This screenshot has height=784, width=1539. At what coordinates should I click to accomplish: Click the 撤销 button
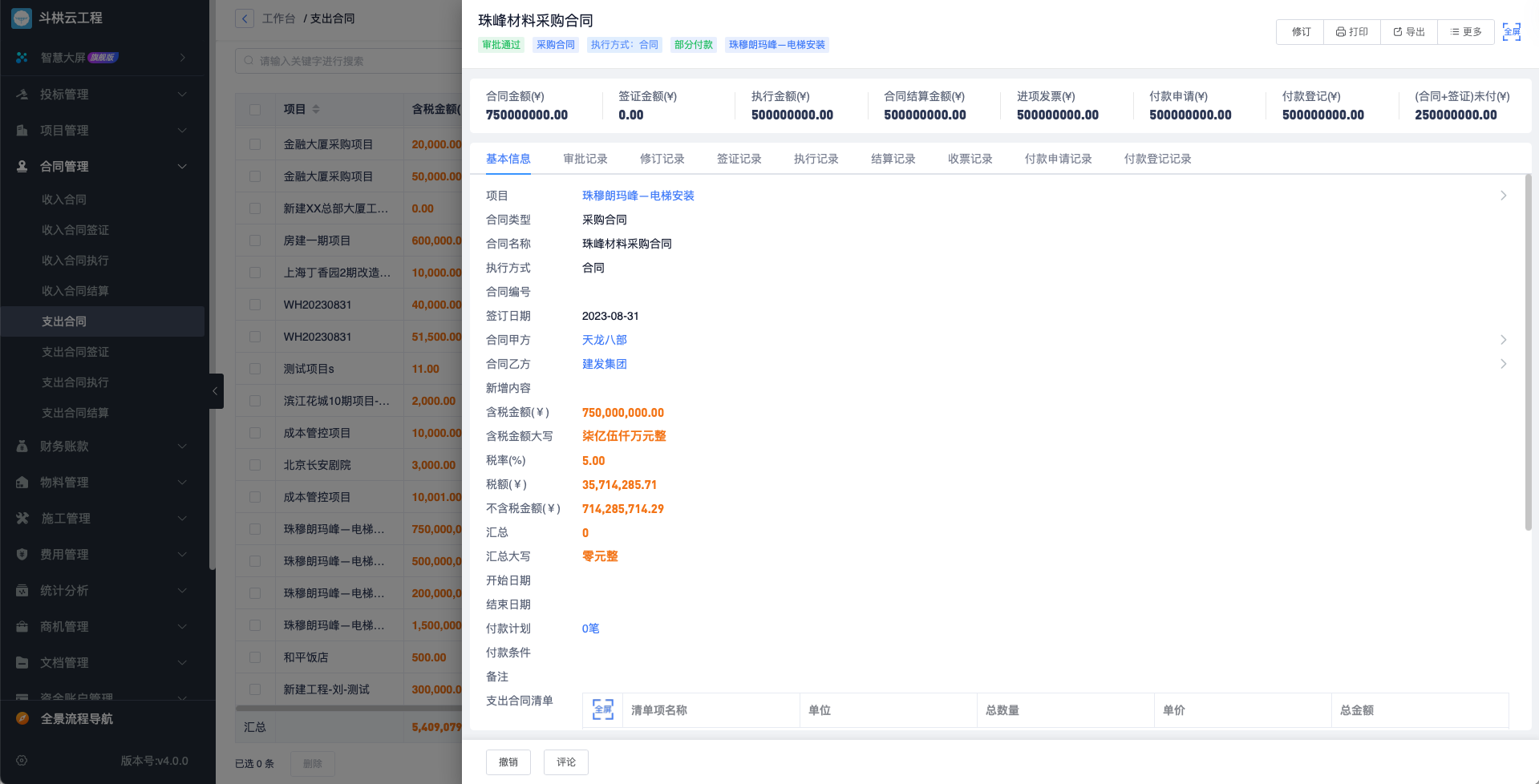[x=508, y=762]
